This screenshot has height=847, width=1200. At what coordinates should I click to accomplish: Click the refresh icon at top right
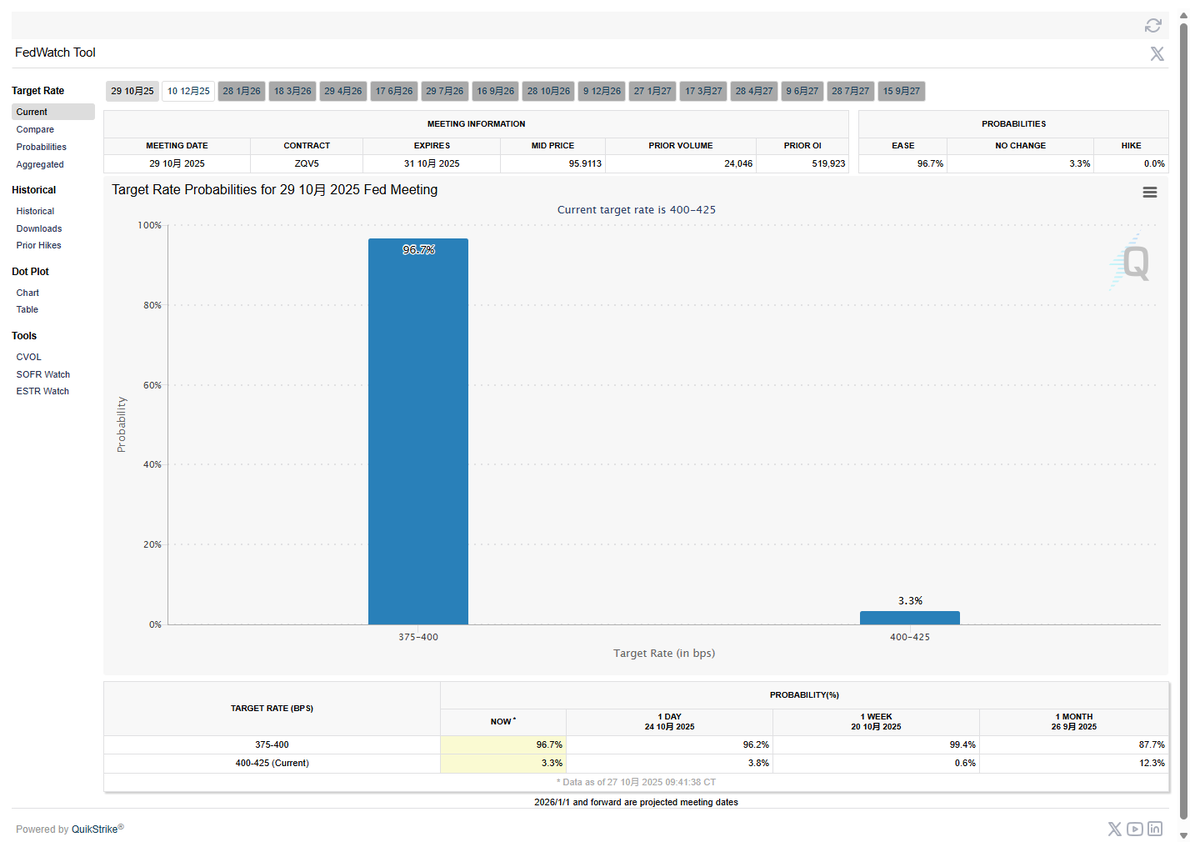tap(1153, 25)
